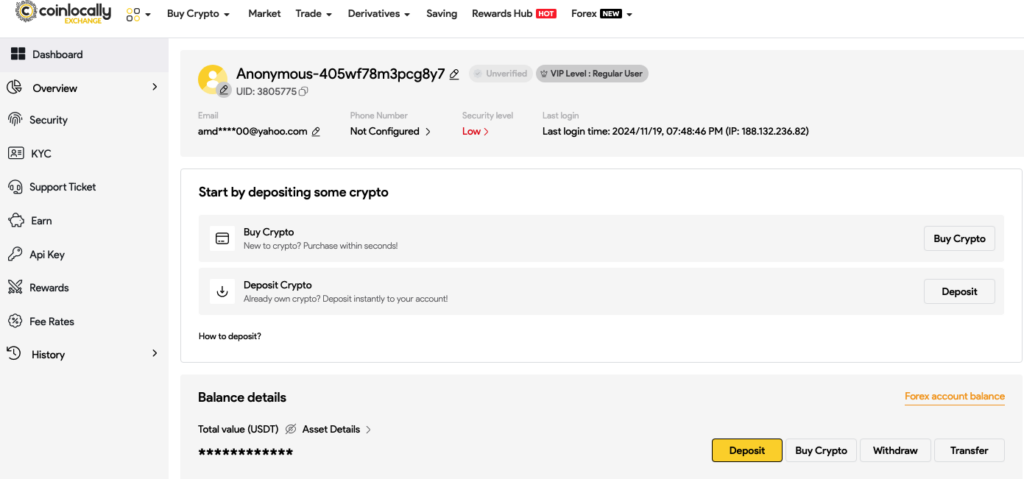Click the yellow Deposit button

coord(747,450)
